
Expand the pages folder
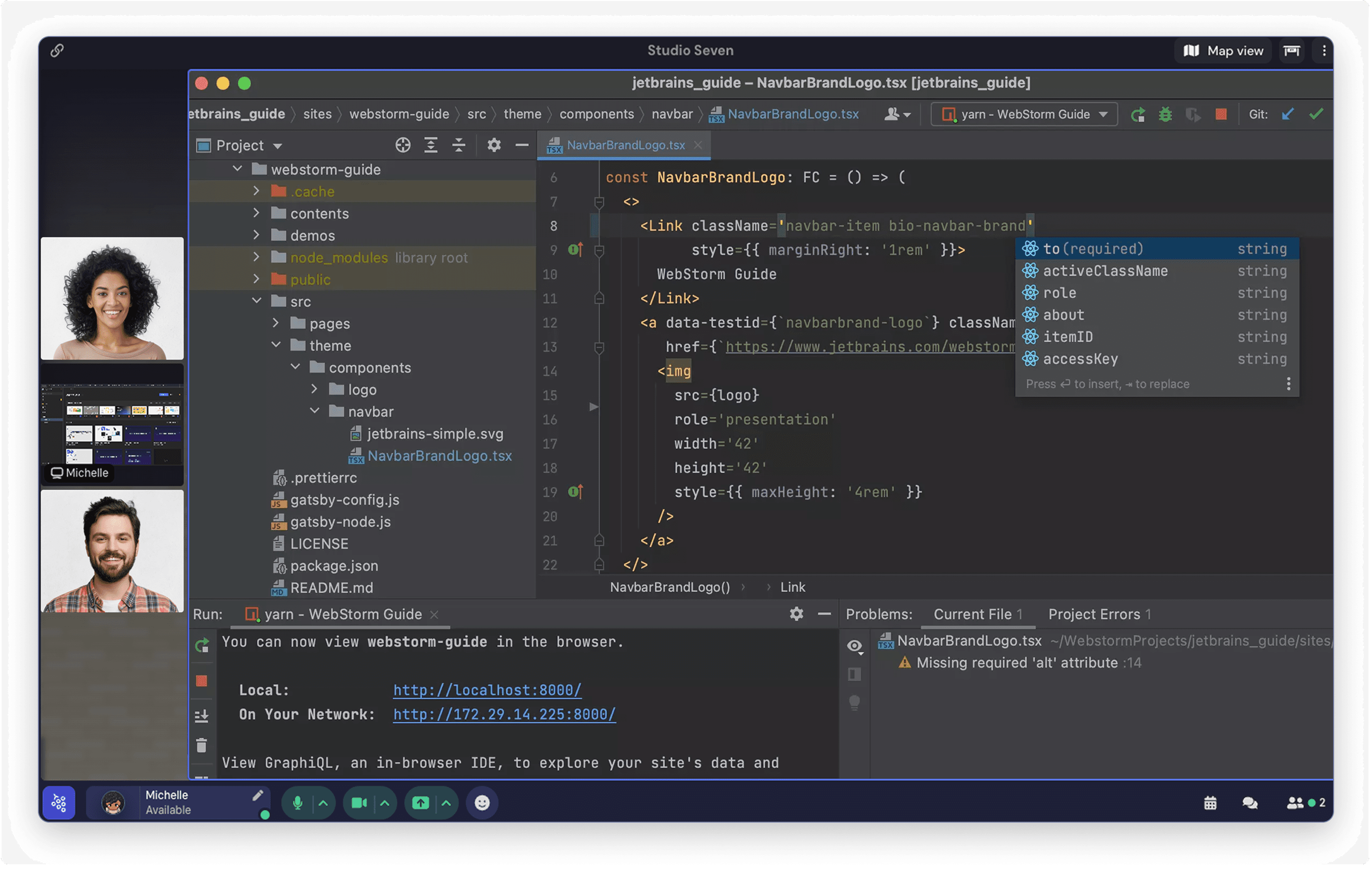pos(276,323)
